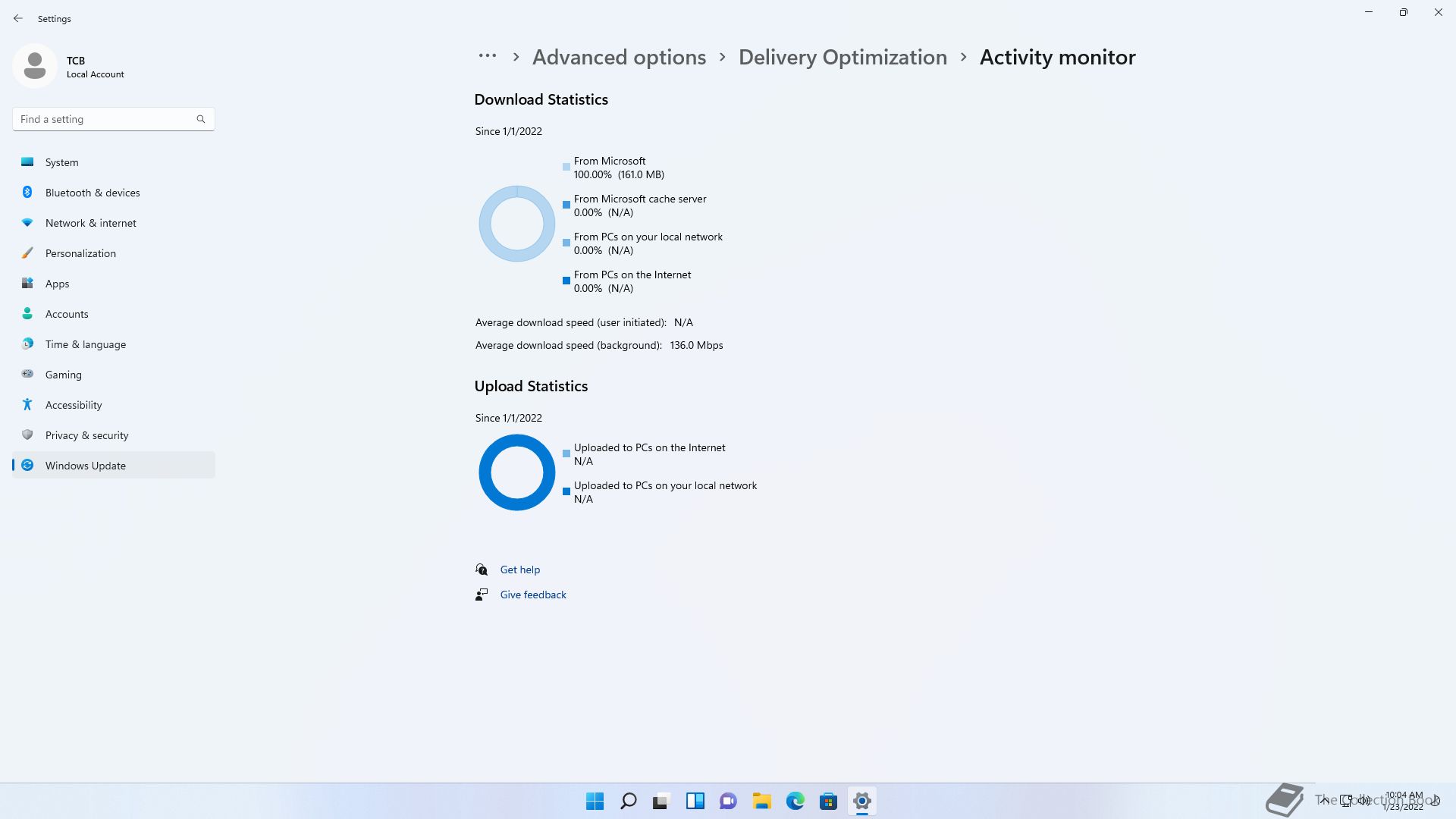Open Gaming settings
This screenshot has width=1456, height=819.
tap(63, 375)
